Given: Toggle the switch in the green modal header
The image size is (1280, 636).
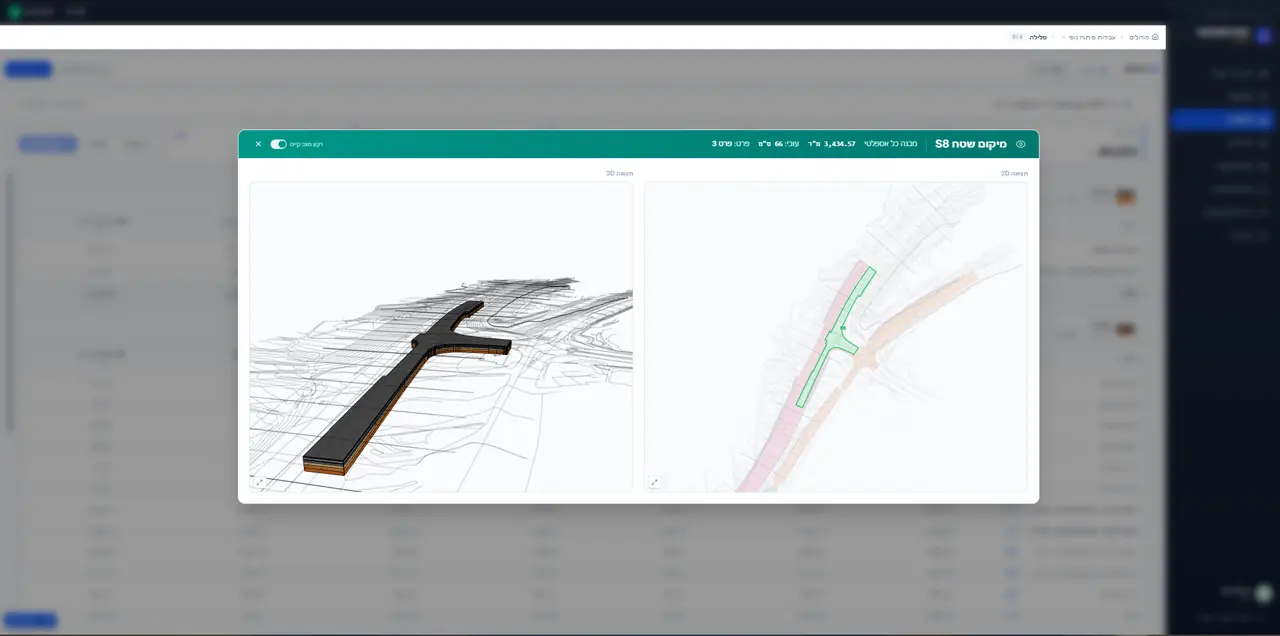Looking at the screenshot, I should coord(278,144).
